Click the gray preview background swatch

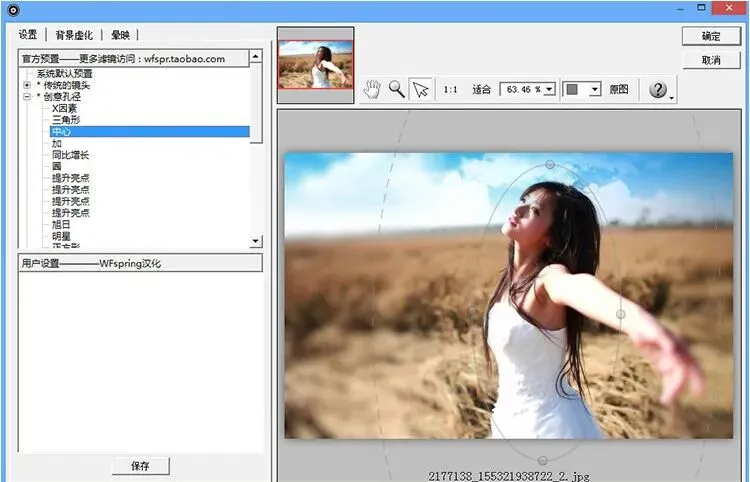(x=573, y=89)
